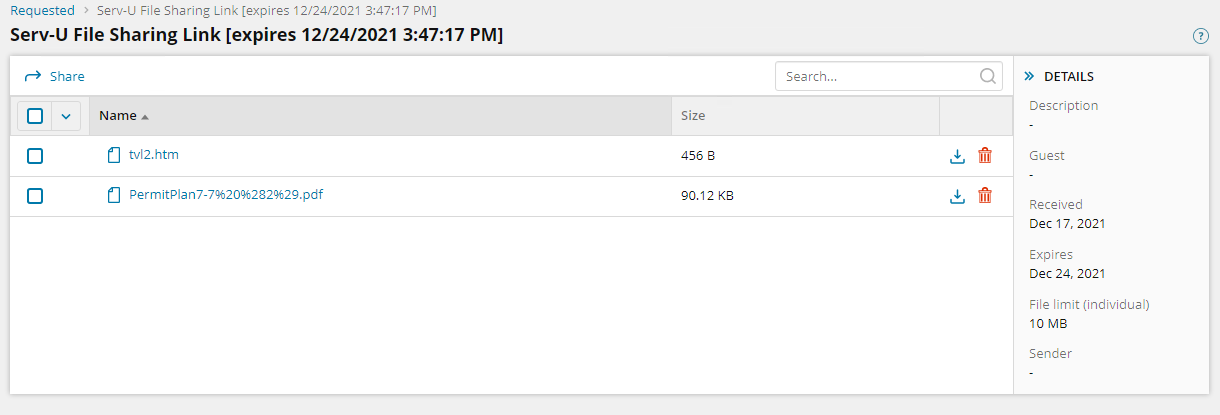Tick the checkbox for tvl2.htm
This screenshot has width=1220, height=415.
(x=35, y=156)
